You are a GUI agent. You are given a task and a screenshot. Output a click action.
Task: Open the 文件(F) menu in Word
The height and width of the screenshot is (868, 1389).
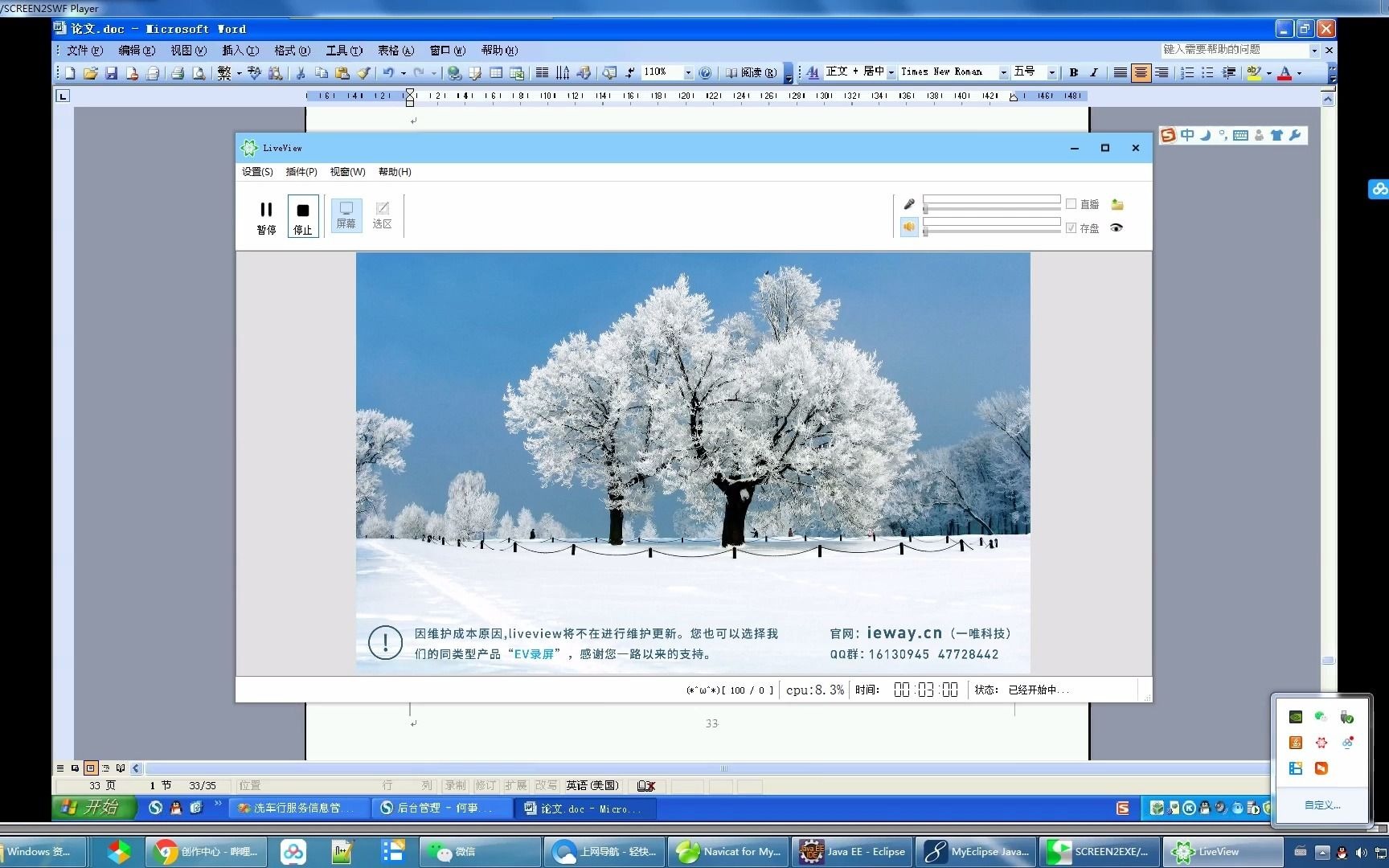point(84,51)
